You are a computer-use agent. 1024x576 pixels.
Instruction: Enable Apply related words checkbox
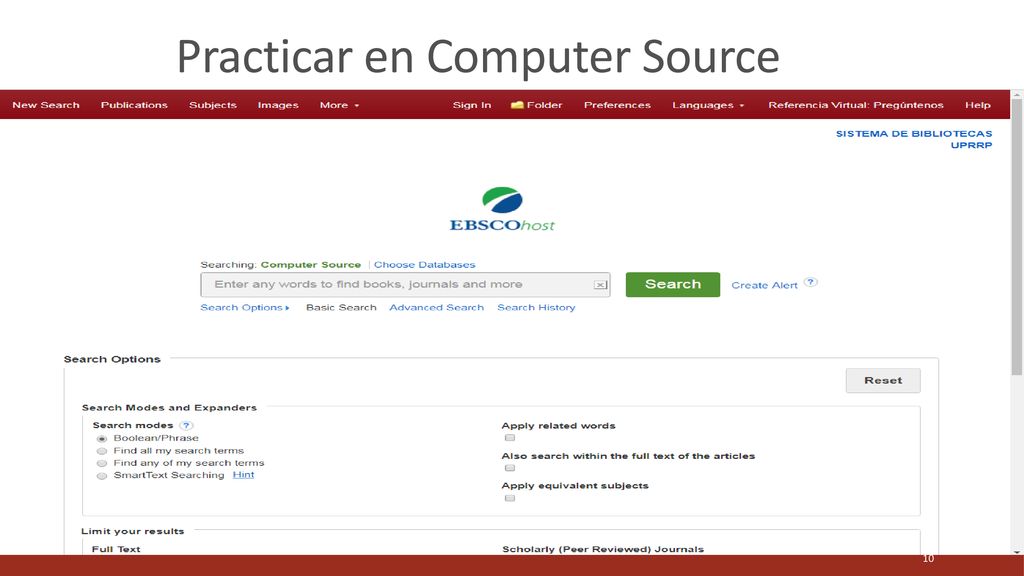(x=510, y=438)
